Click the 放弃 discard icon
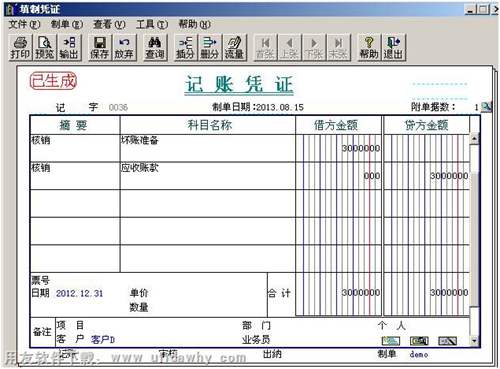Viewport: 500px width, 369px height. (124, 48)
